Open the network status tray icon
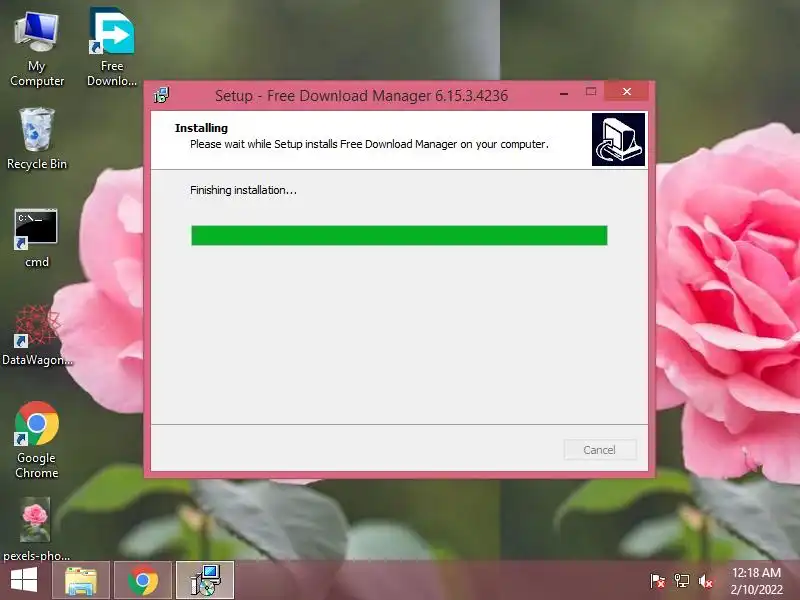800x600 pixels. pos(682,581)
